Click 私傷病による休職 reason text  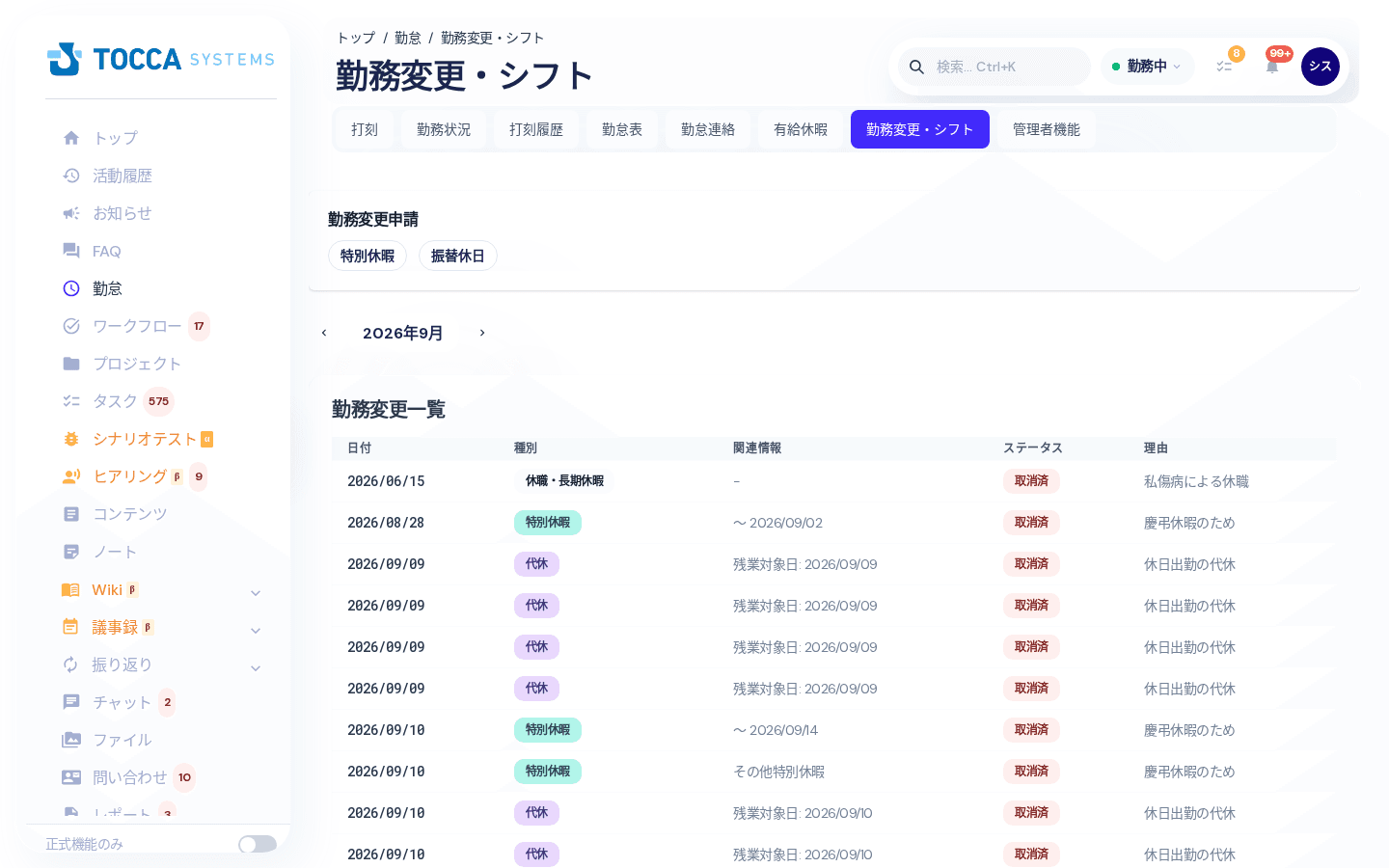pos(1196,481)
